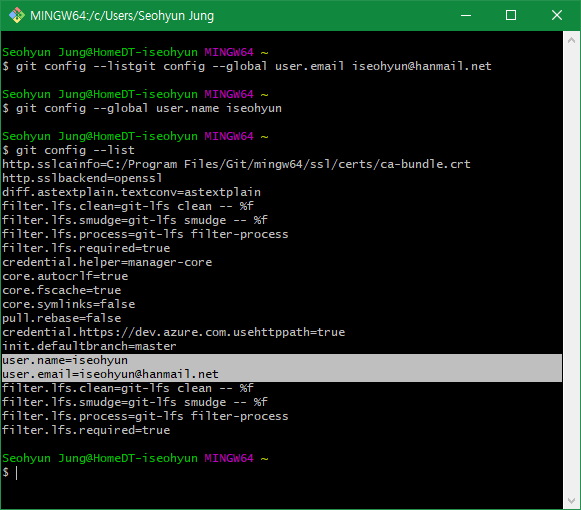Viewport: 581px width, 510px height.
Task: Click the Git Bash icon in title bar
Action: tap(17, 16)
